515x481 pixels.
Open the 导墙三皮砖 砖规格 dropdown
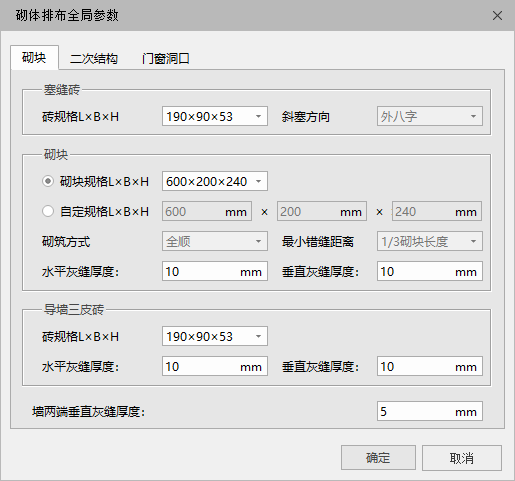click(x=215, y=336)
